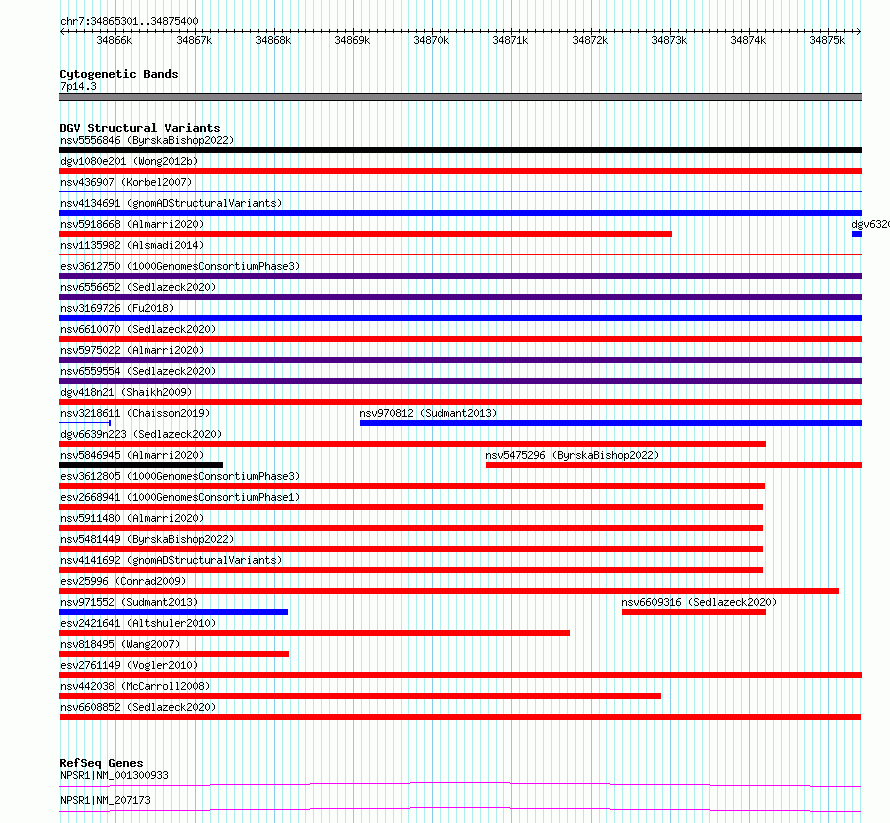Click the 34873k ruler tick label
This screenshot has width=890, height=823.
pyautogui.click(x=669, y=40)
